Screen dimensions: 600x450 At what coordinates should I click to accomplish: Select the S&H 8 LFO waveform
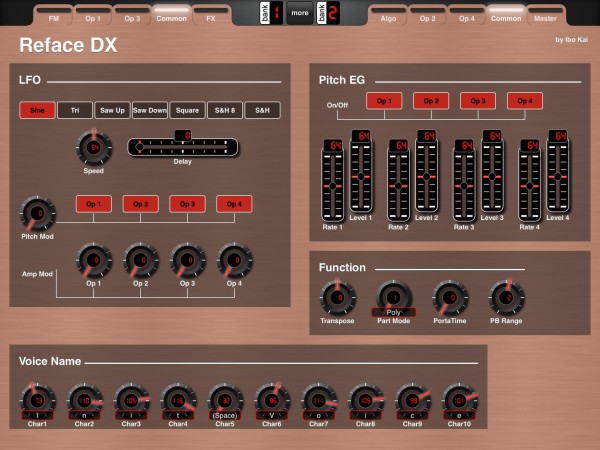click(225, 110)
